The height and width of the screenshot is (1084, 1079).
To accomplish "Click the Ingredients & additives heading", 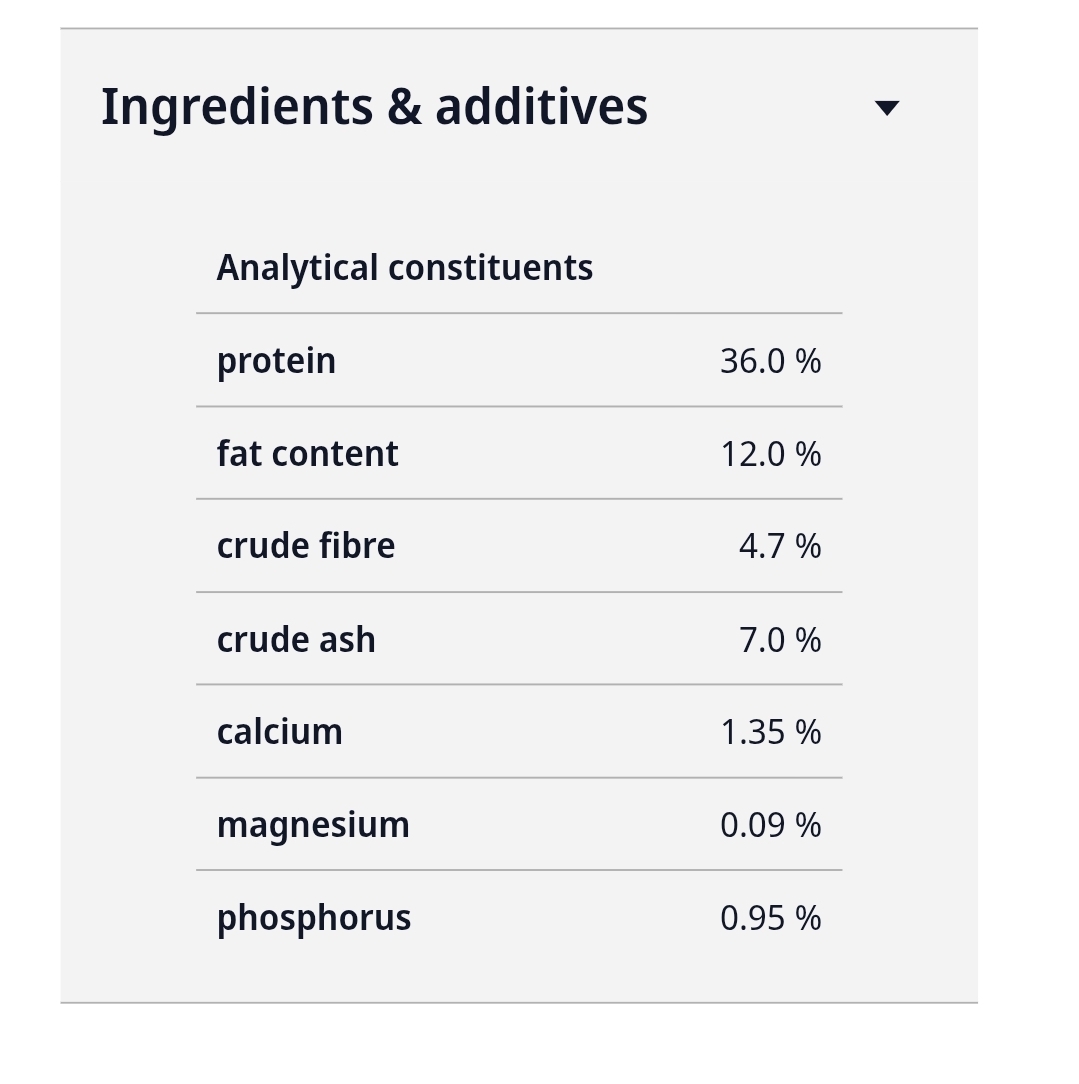I will coord(374,107).
